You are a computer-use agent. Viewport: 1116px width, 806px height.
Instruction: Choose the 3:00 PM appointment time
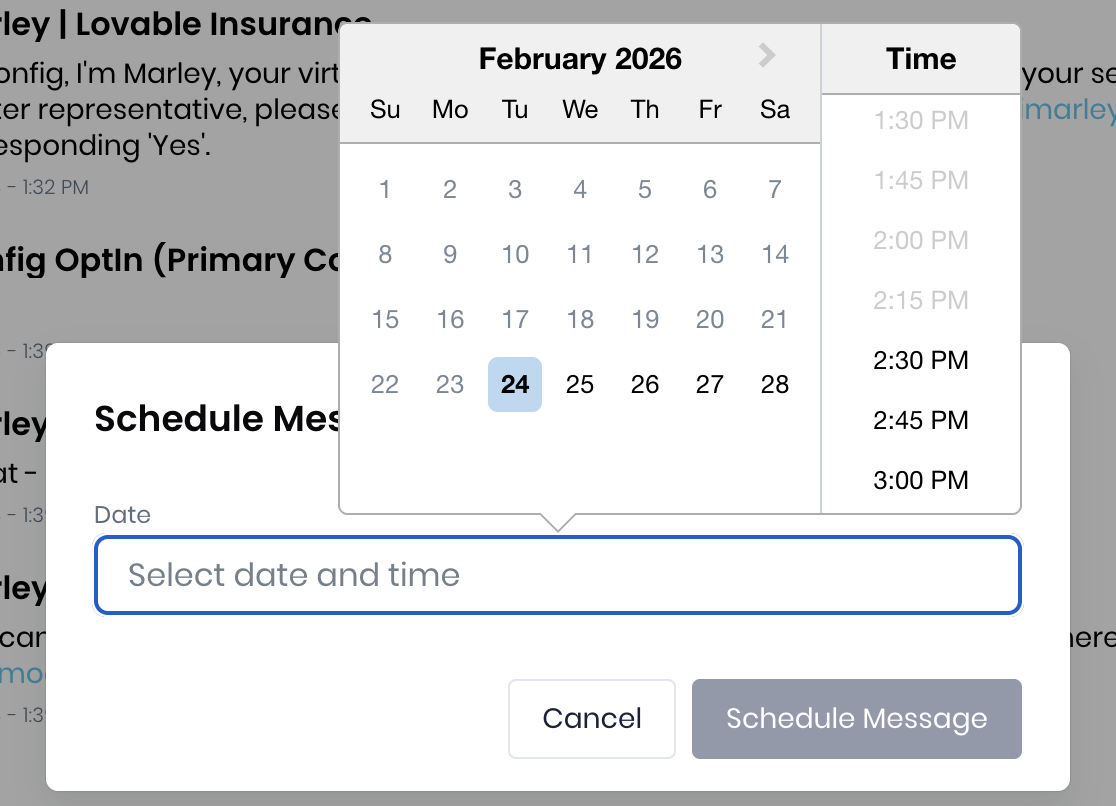click(x=920, y=480)
